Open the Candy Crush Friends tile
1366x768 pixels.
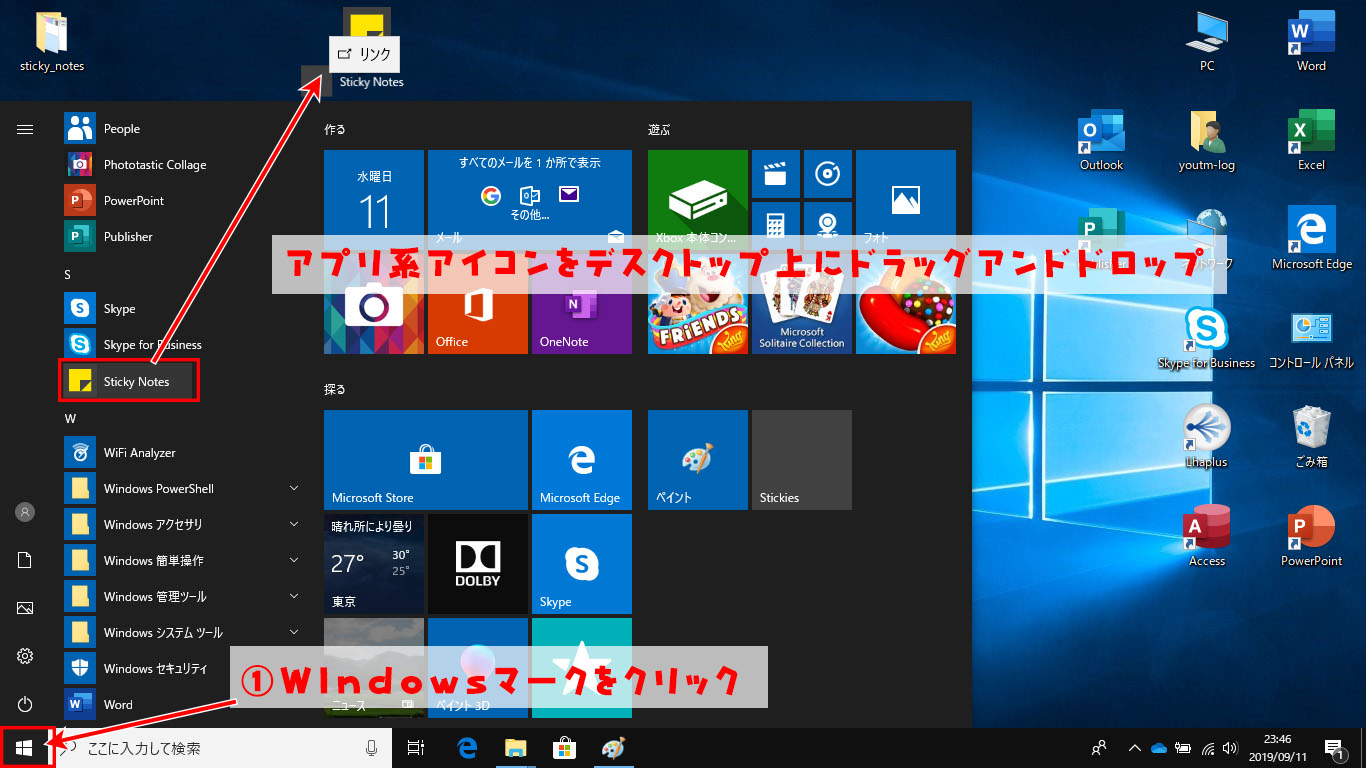(698, 304)
